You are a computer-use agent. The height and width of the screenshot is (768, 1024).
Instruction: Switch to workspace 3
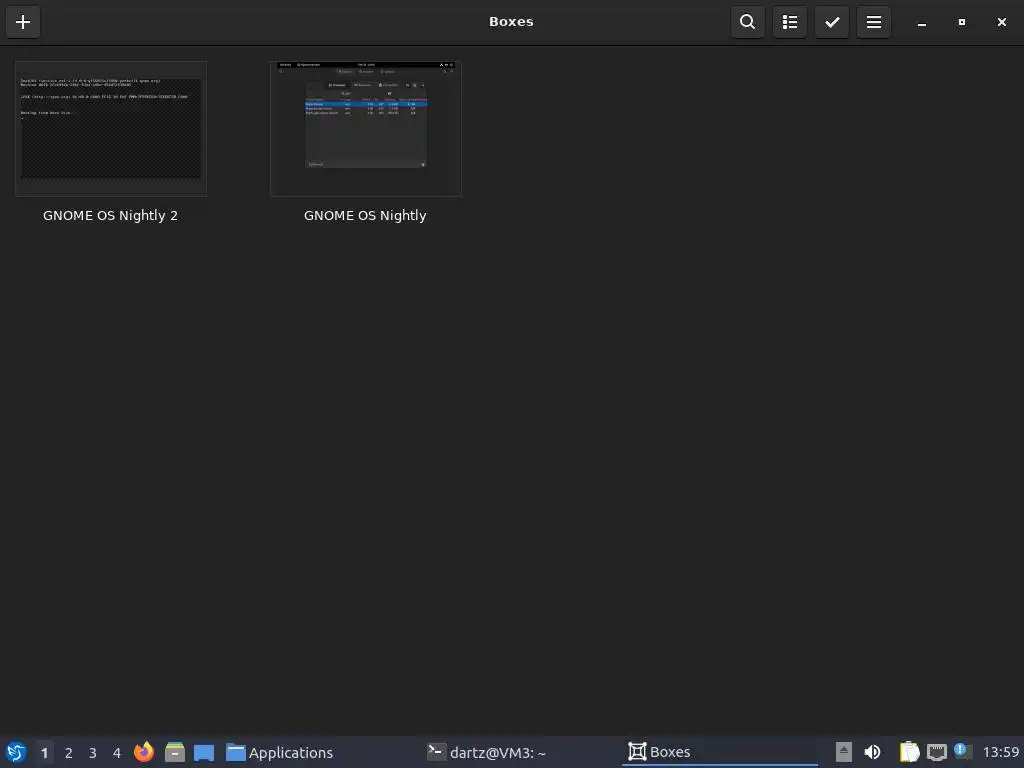pyautogui.click(x=93, y=752)
